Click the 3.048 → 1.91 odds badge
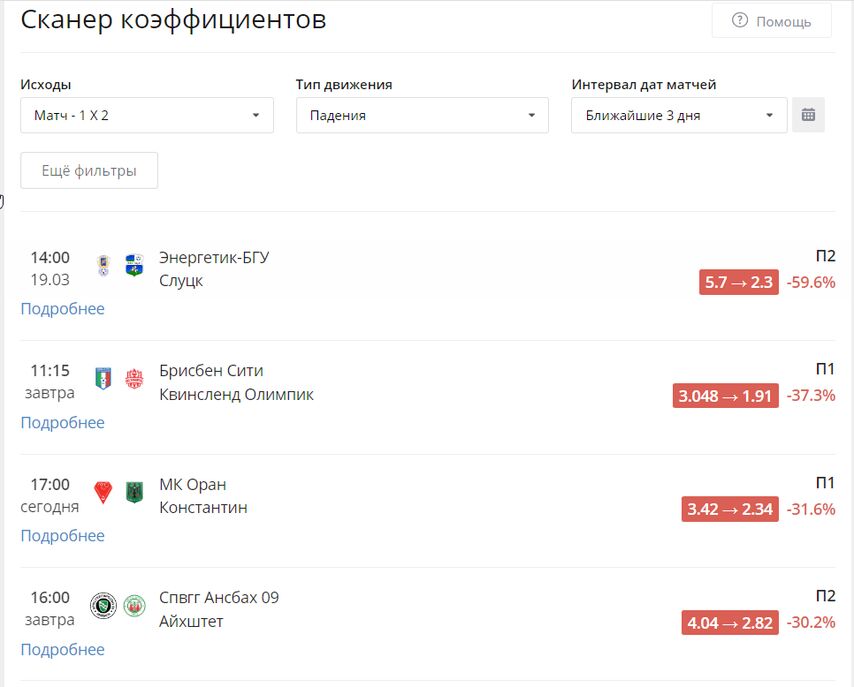Image resolution: width=854 pixels, height=687 pixels. pyautogui.click(x=725, y=396)
